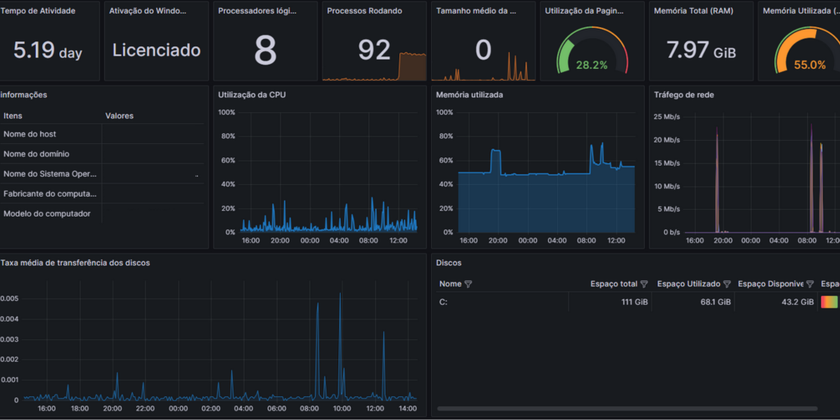840x420 pixels.
Task: Open the Tráfego de rede panel title
Action: [684, 95]
